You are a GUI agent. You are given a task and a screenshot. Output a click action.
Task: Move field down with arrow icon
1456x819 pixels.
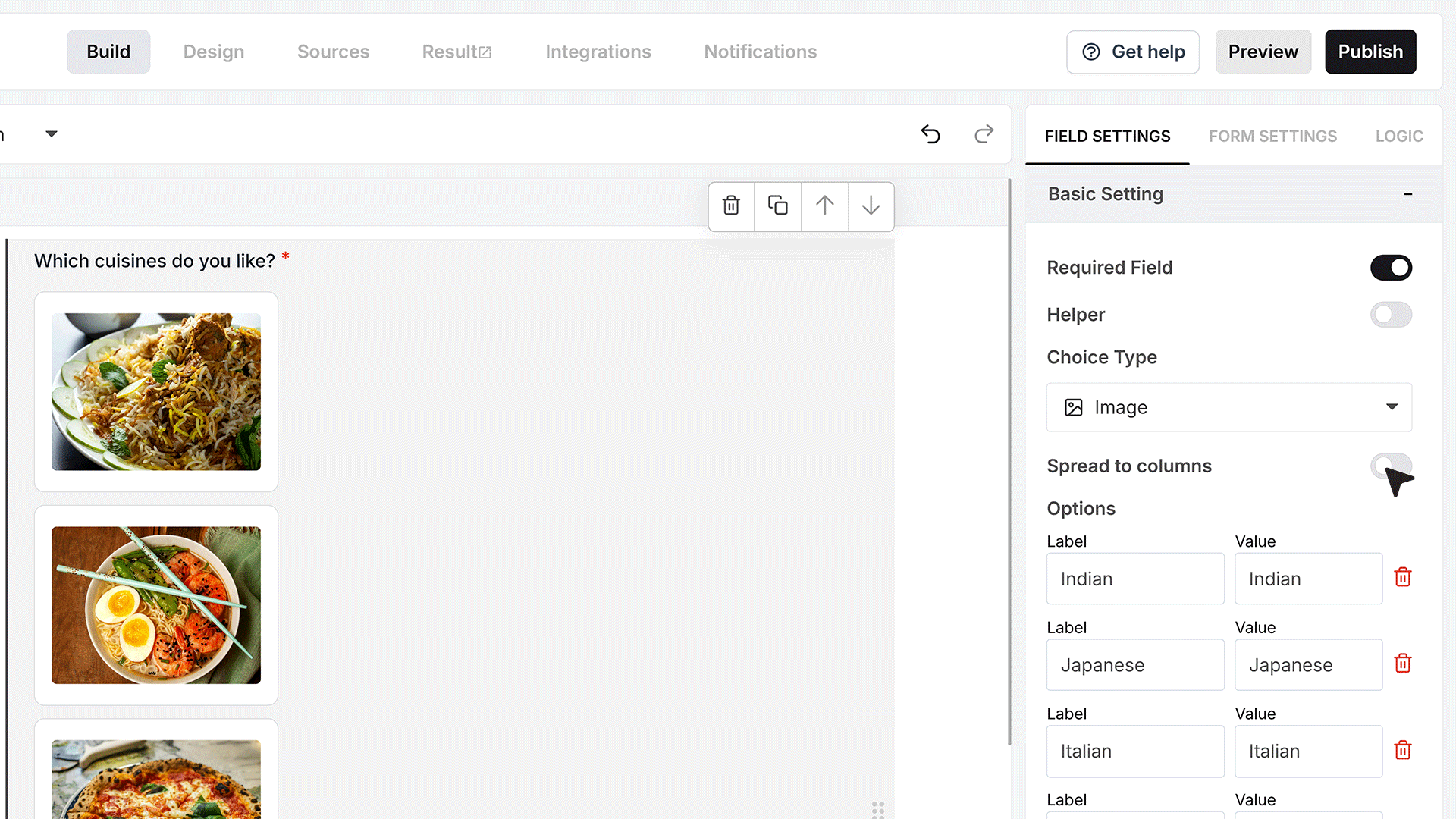871,206
